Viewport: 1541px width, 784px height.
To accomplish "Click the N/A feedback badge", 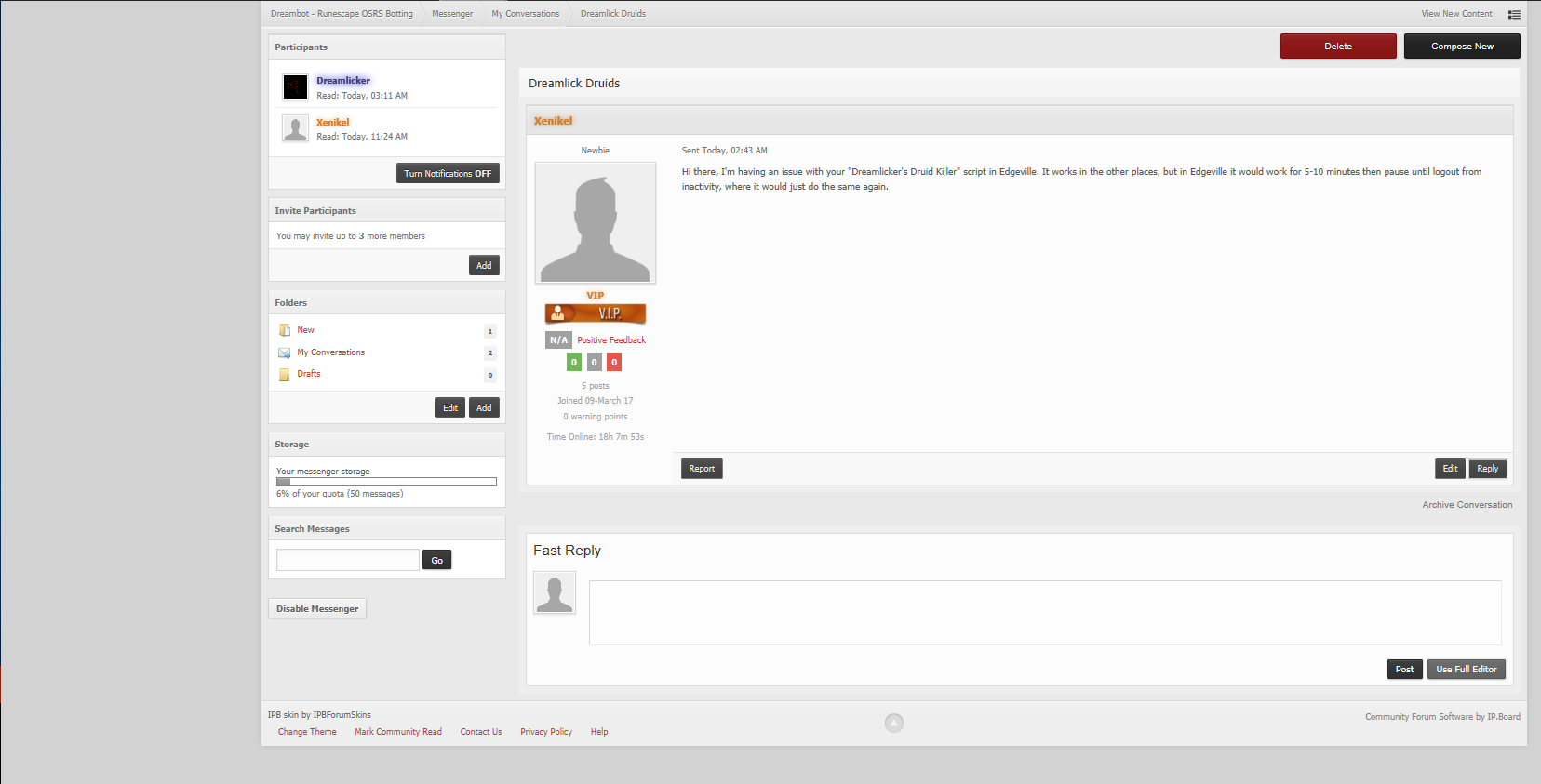I will click(x=558, y=340).
